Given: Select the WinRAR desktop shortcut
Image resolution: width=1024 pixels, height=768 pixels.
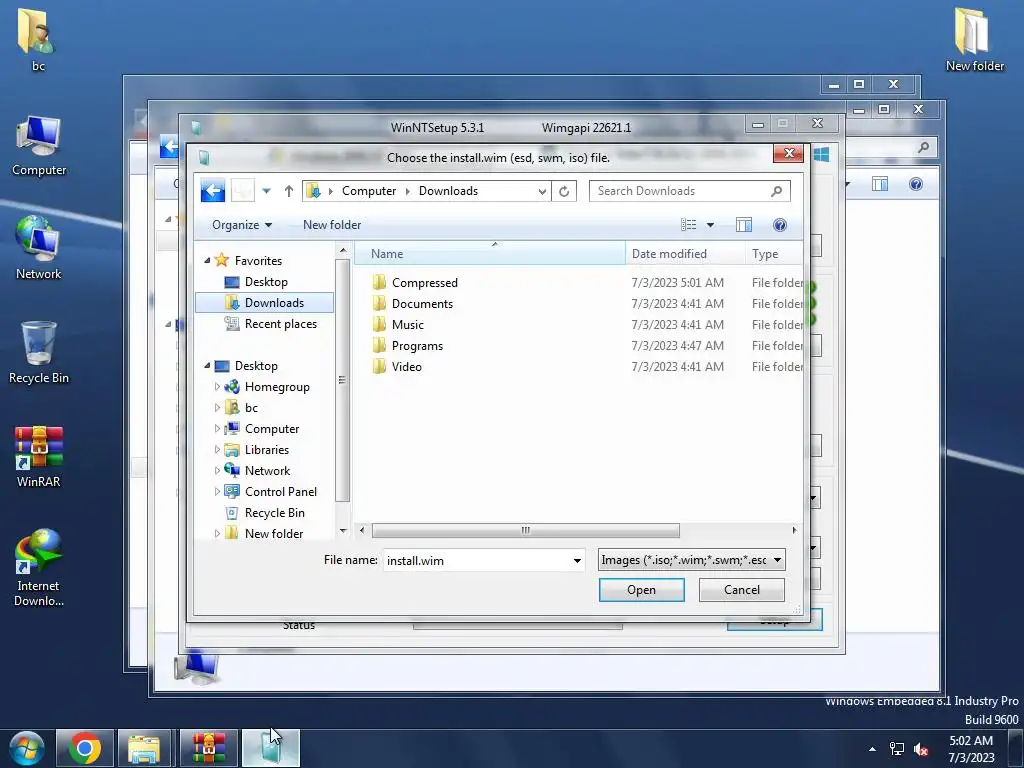Looking at the screenshot, I should 39,456.
